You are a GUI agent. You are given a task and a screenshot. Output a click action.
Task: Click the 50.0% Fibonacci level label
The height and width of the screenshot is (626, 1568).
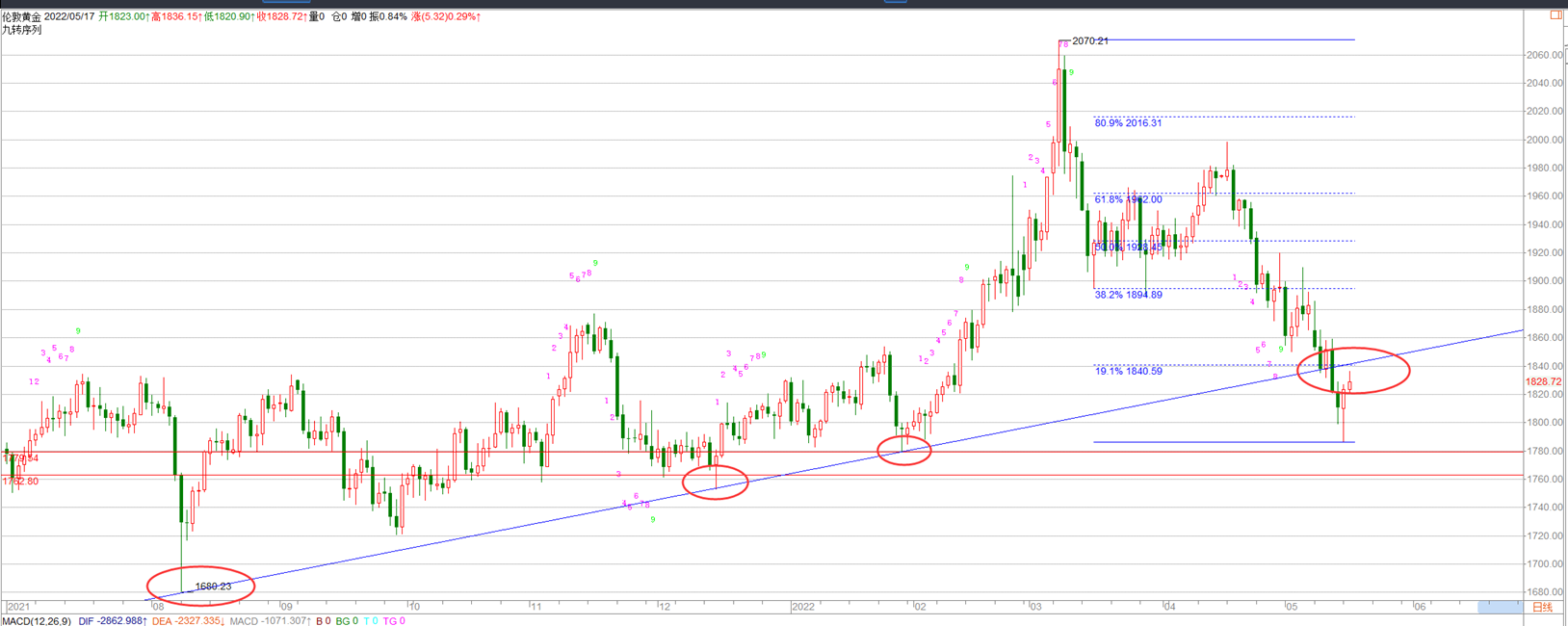pyautogui.click(x=1128, y=248)
